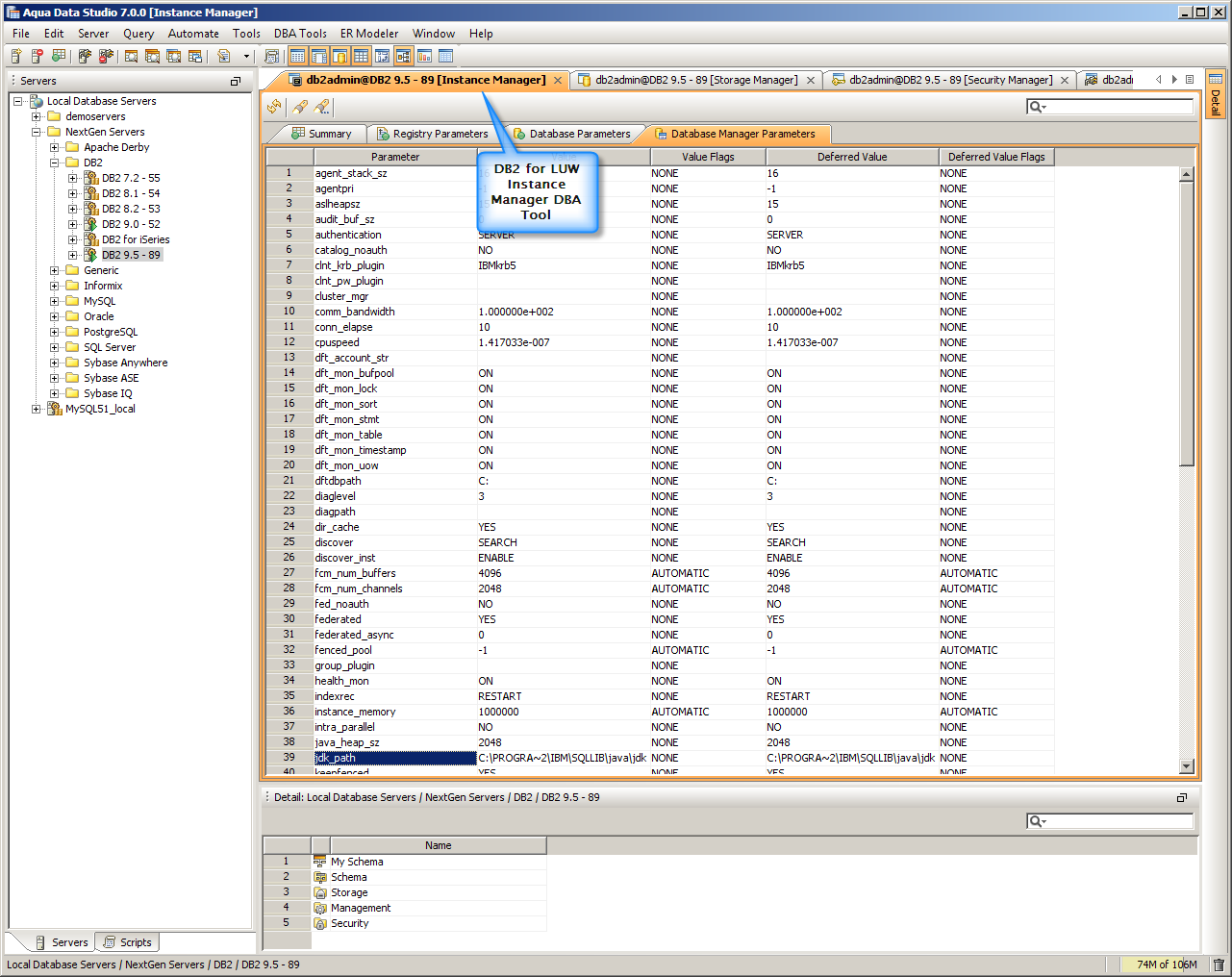This screenshot has height=977, width=1232.
Task: Click the Value Flags column header
Action: click(x=708, y=157)
